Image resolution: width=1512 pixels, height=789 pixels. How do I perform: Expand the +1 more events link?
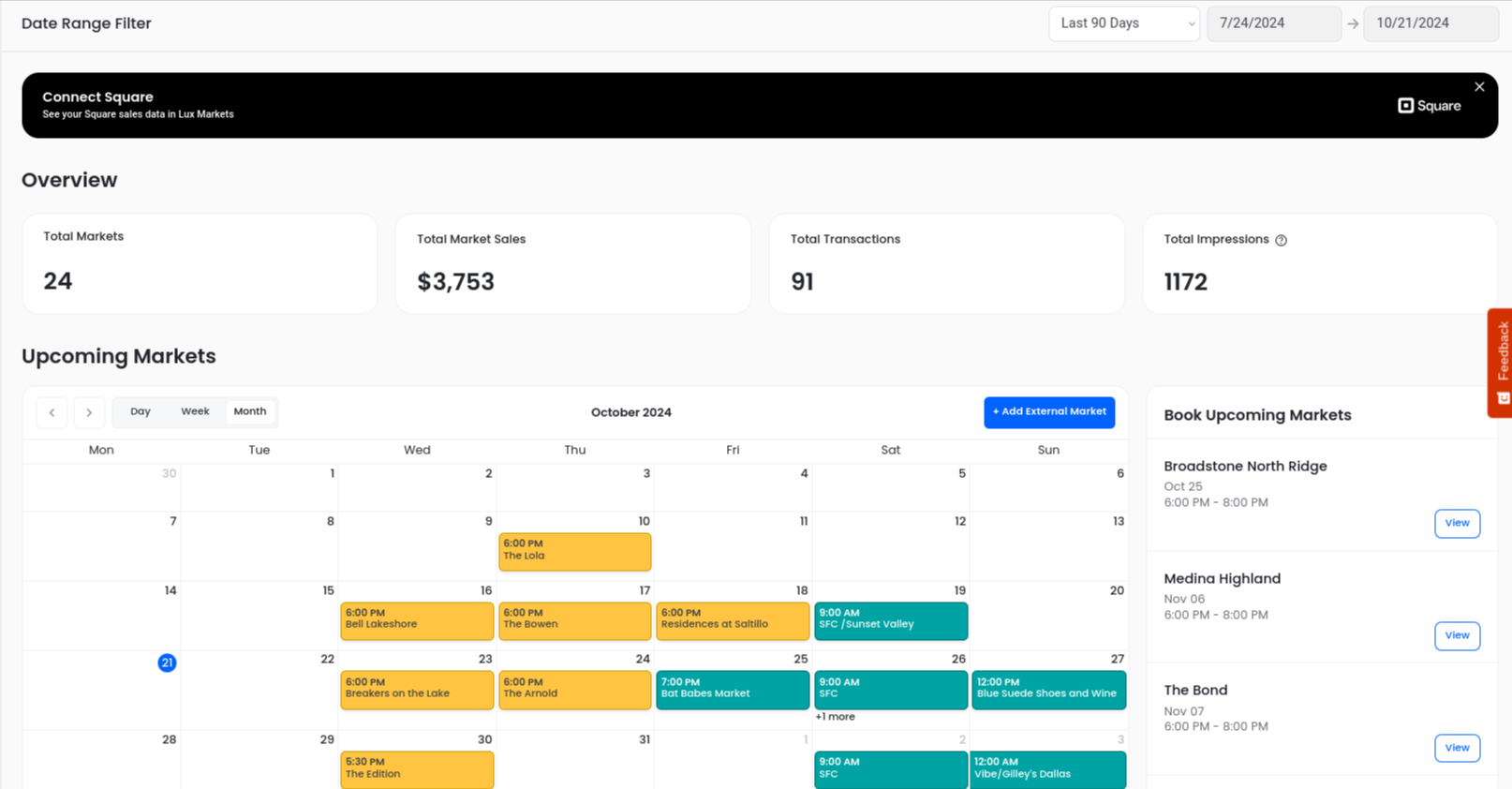[835, 717]
